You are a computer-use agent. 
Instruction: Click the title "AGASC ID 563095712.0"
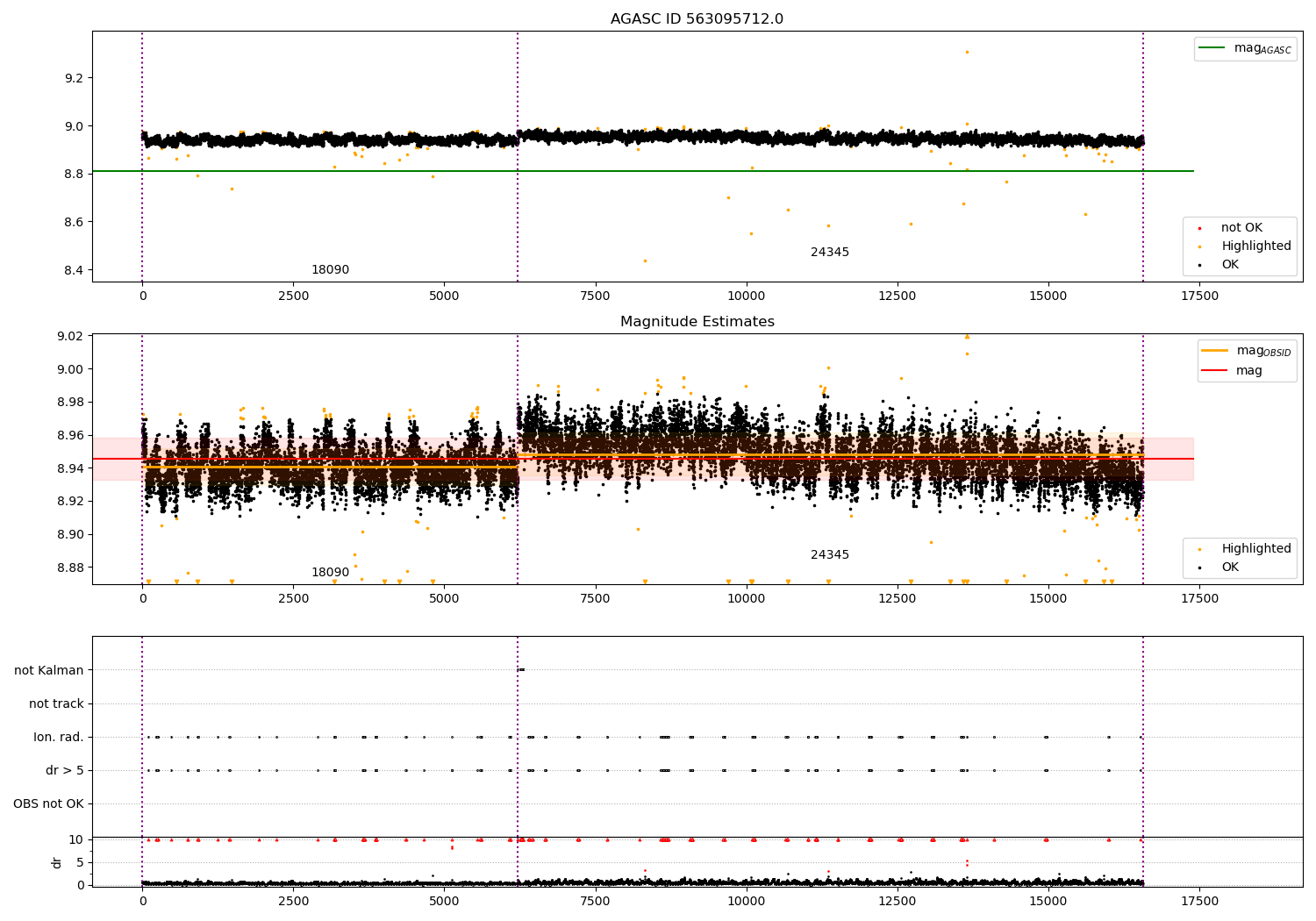pyautogui.click(x=697, y=19)
